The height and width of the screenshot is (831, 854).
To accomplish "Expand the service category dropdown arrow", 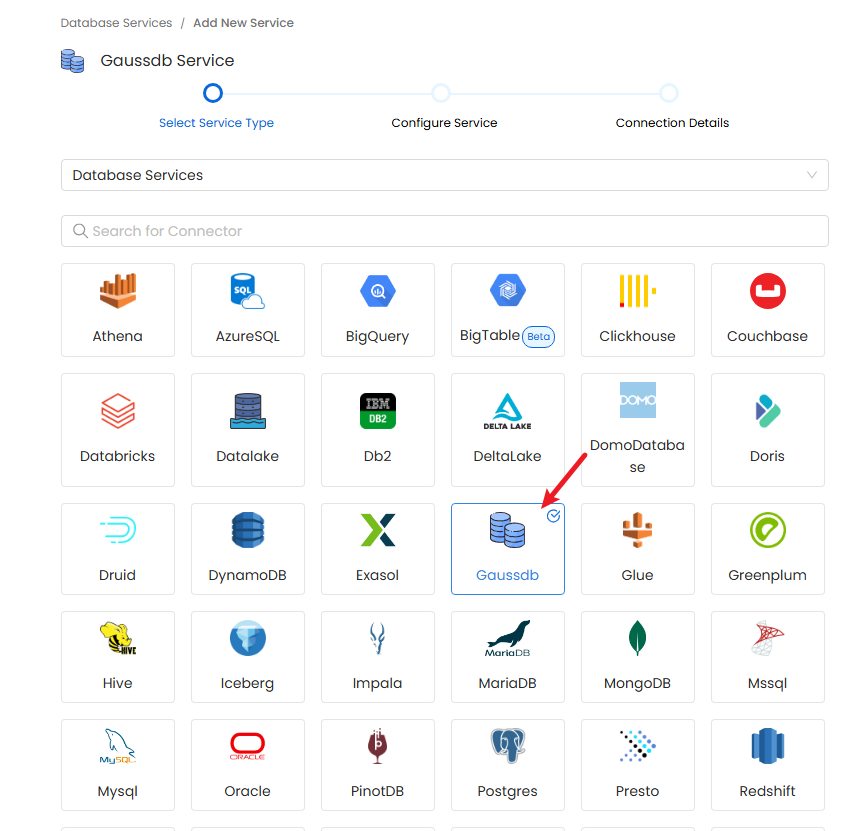I will tap(812, 175).
